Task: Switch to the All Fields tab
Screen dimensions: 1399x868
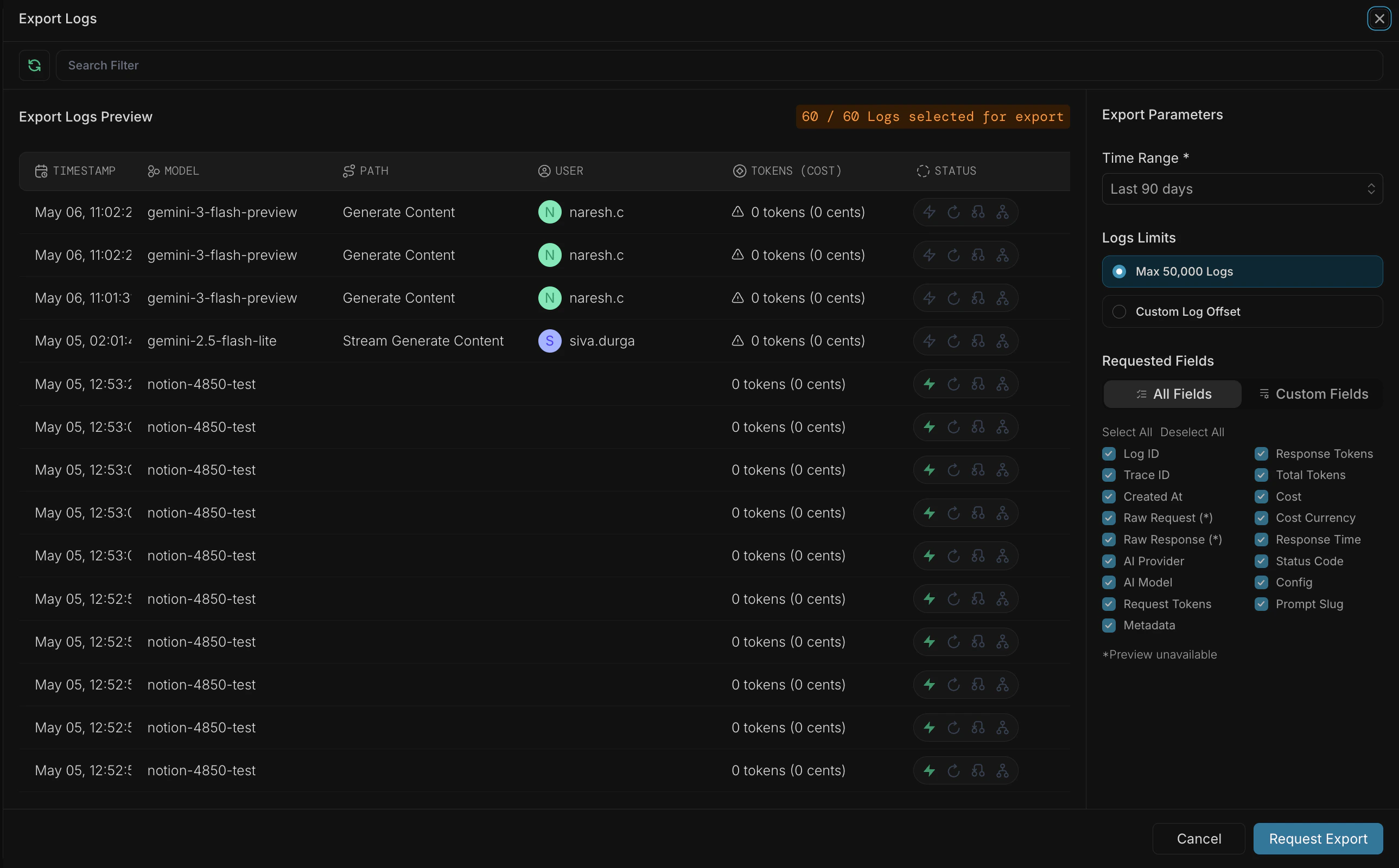Action: tap(1173, 394)
